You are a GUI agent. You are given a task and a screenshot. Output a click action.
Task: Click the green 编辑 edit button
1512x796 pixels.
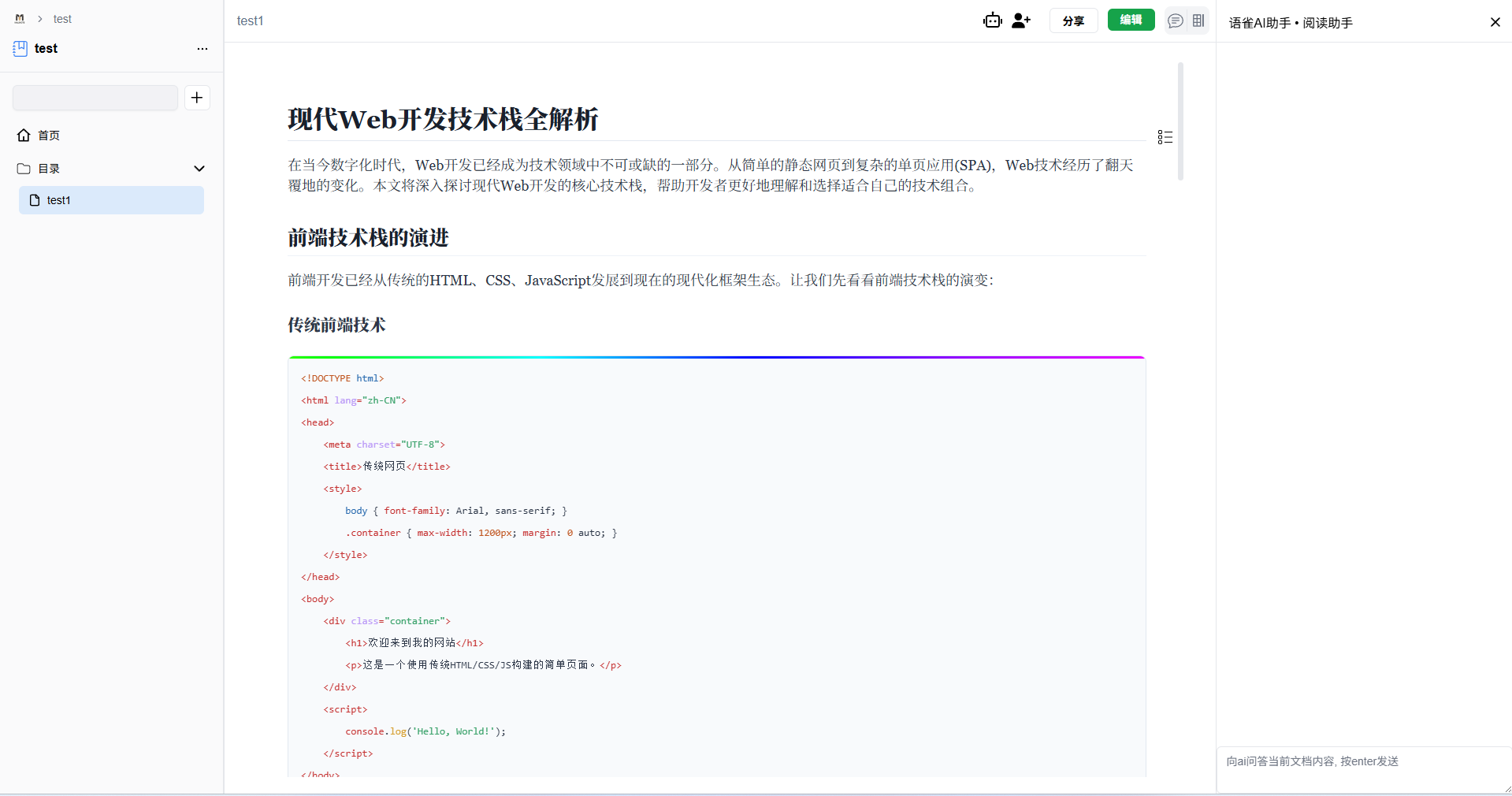tap(1131, 20)
